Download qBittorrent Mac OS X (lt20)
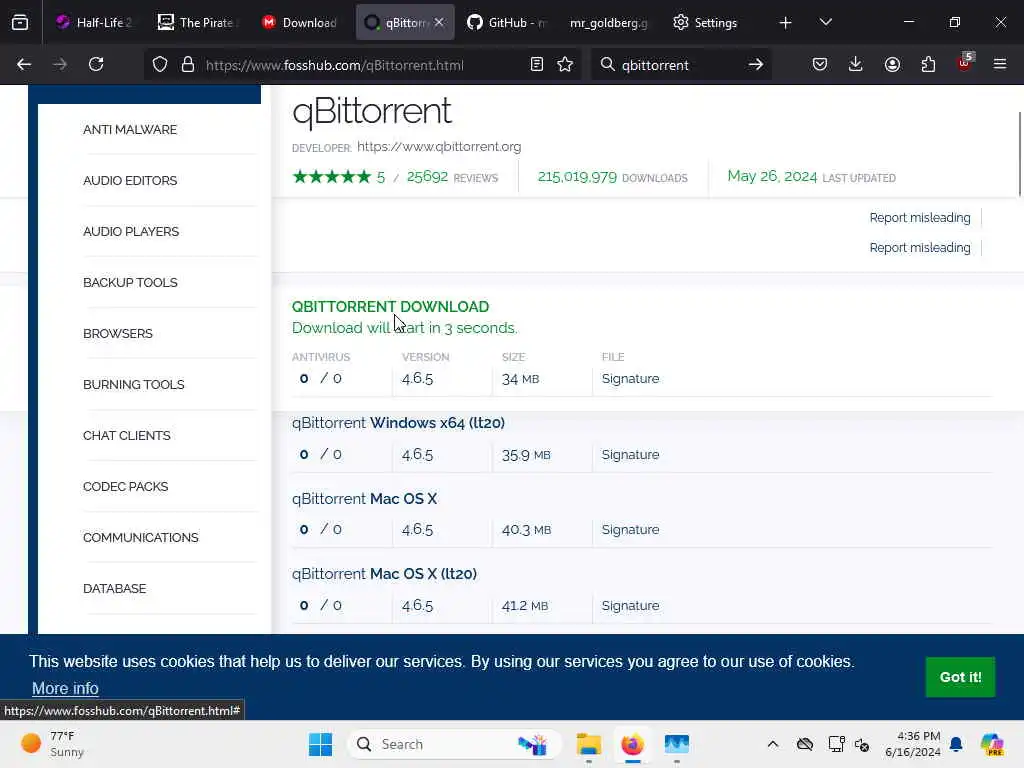 (x=384, y=573)
